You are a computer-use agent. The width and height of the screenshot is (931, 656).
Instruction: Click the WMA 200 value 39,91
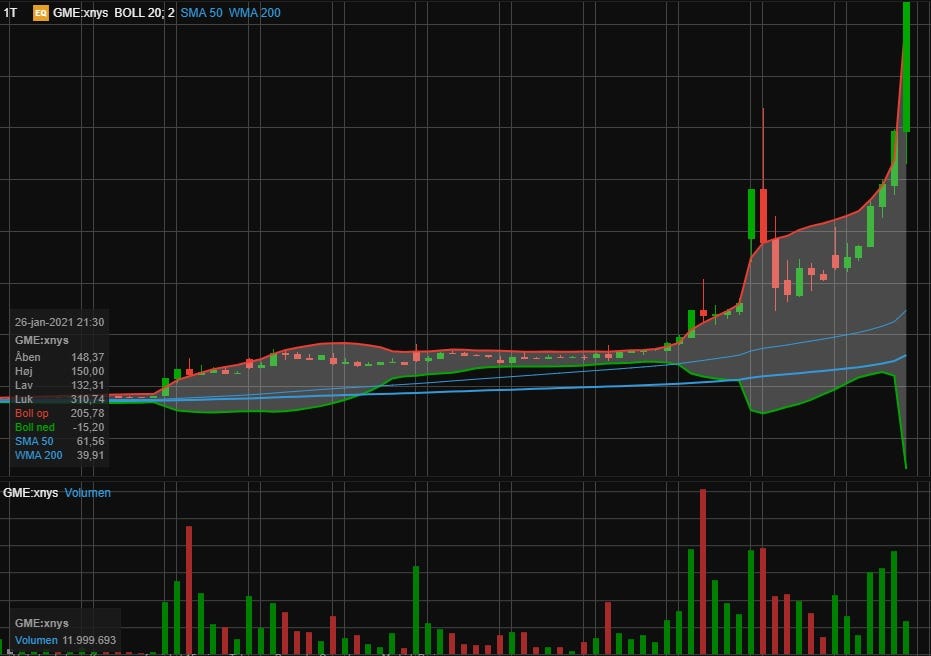point(90,455)
